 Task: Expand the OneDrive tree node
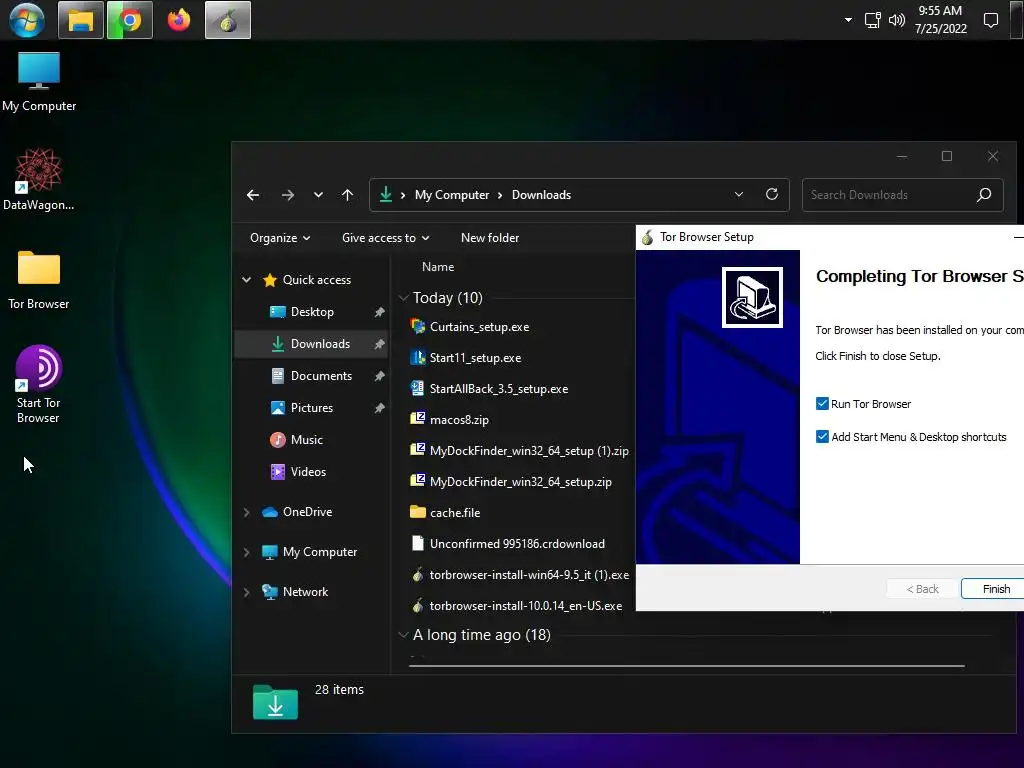246,513
